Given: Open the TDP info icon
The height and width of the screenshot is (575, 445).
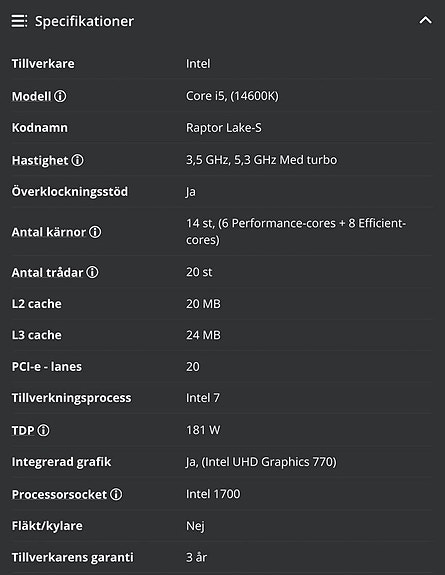Looking at the screenshot, I should point(43,430).
